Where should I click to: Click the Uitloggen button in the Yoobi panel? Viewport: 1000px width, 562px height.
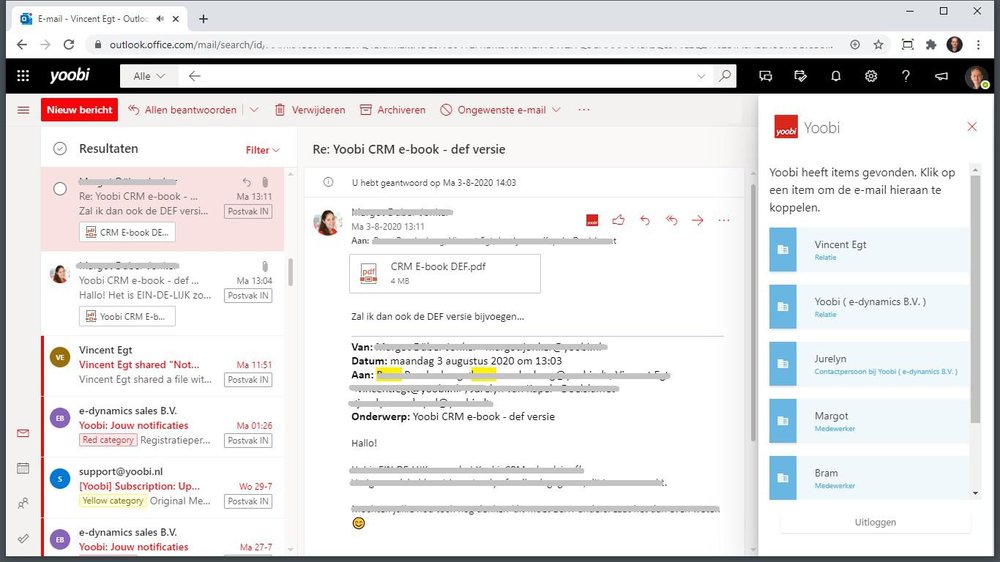pos(875,522)
